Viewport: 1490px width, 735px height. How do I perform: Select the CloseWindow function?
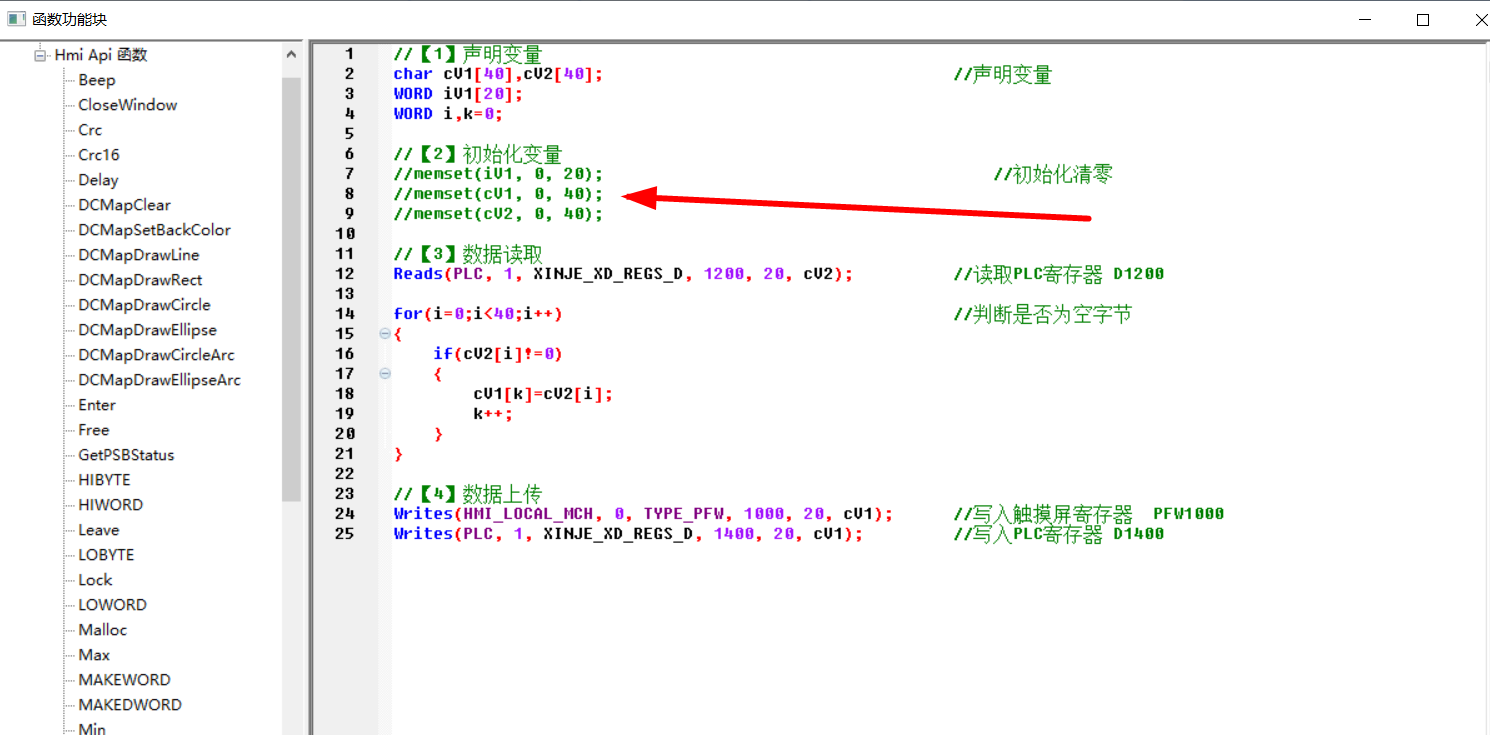click(127, 105)
